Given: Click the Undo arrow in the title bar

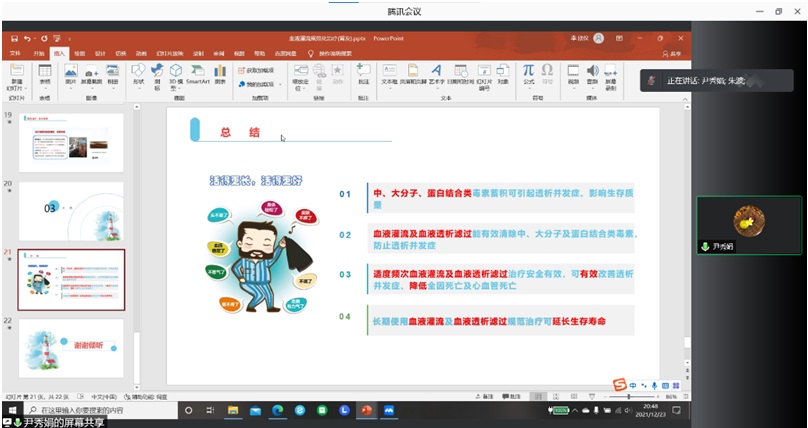Looking at the screenshot, I should [x=29, y=38].
